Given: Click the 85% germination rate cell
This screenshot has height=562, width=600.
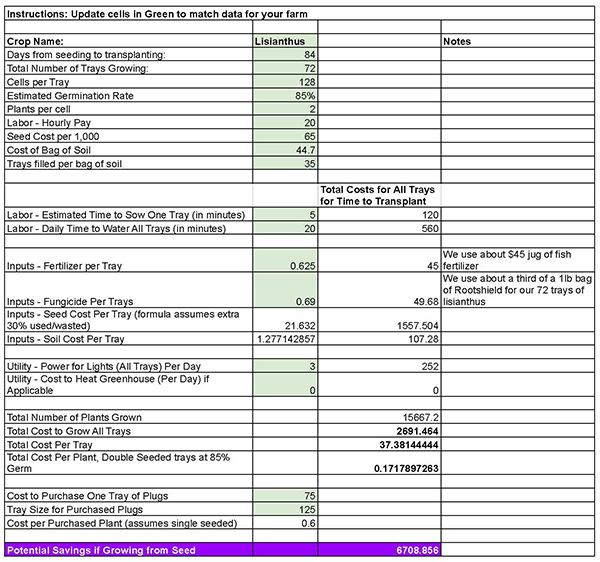Looking at the screenshot, I should [x=285, y=95].
